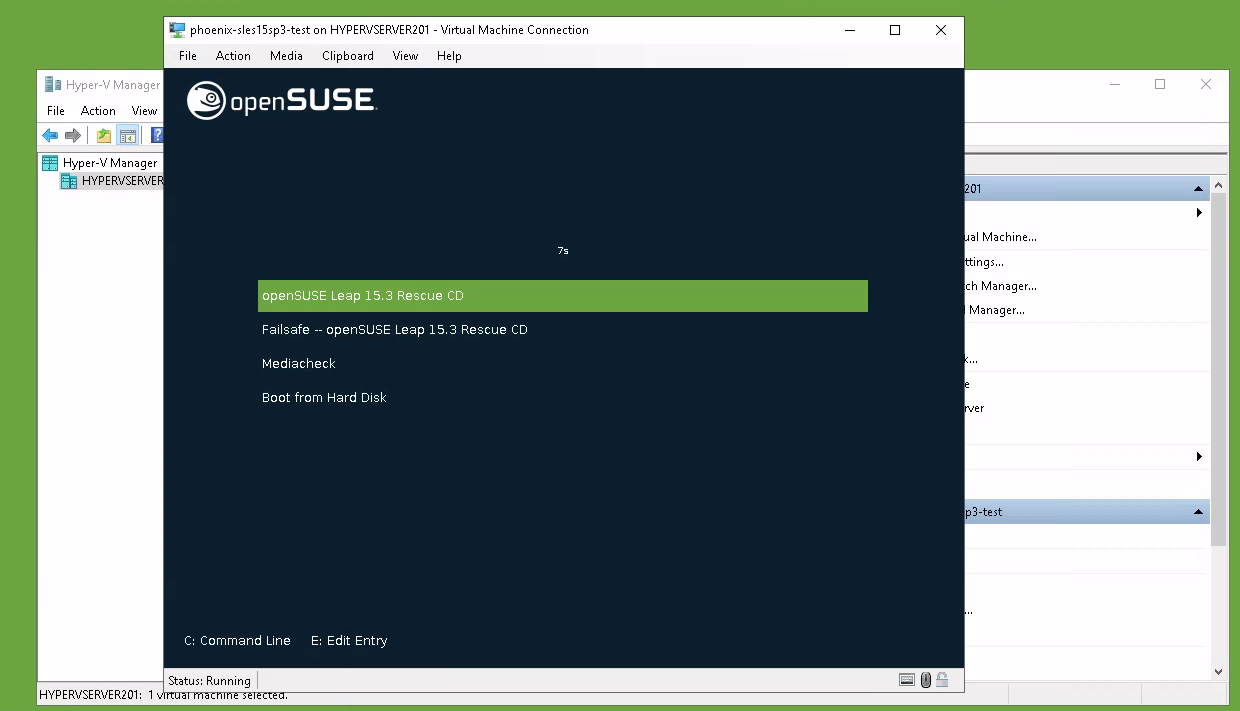Click the forward arrow in Hyper-V Manager toolbar
This screenshot has height=711, width=1240.
[72, 135]
